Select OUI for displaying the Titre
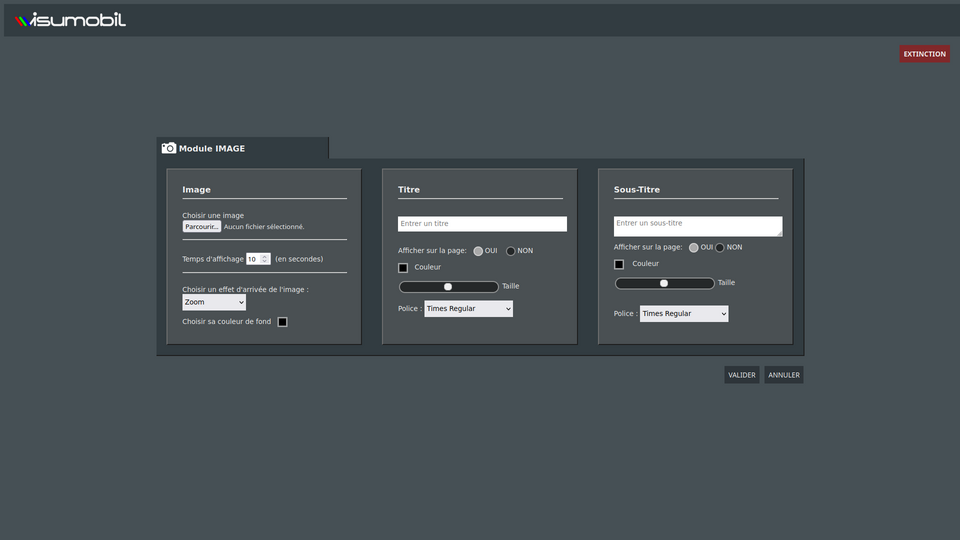 click(x=479, y=251)
